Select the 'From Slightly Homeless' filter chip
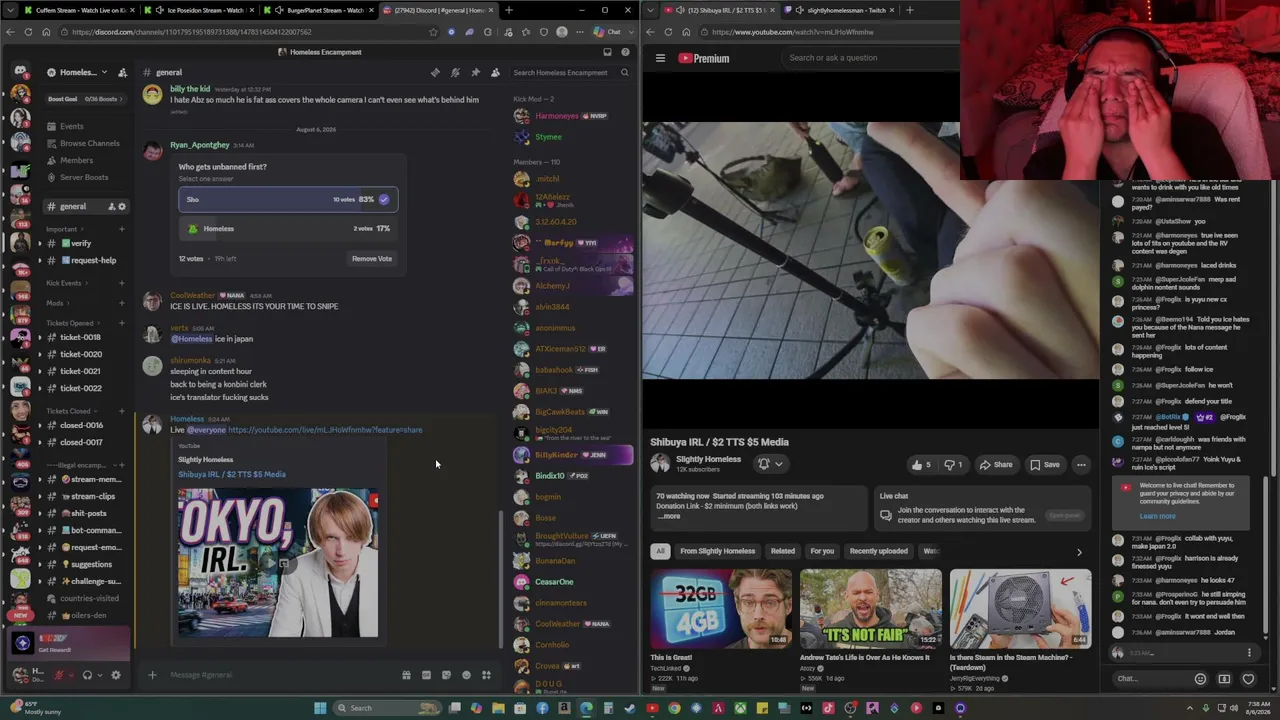The width and height of the screenshot is (1280, 720). (718, 551)
